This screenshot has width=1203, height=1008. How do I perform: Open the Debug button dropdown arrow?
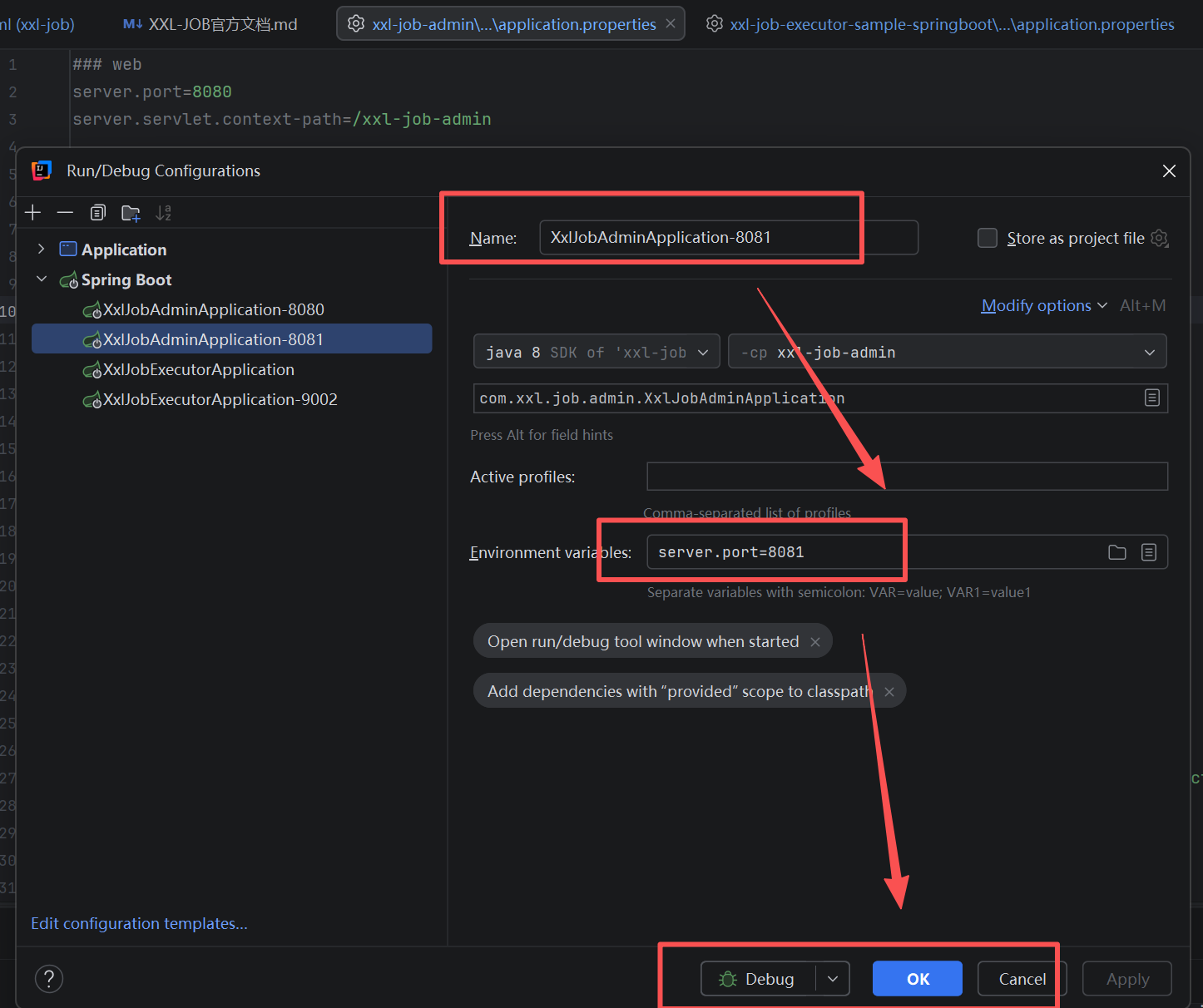833,979
